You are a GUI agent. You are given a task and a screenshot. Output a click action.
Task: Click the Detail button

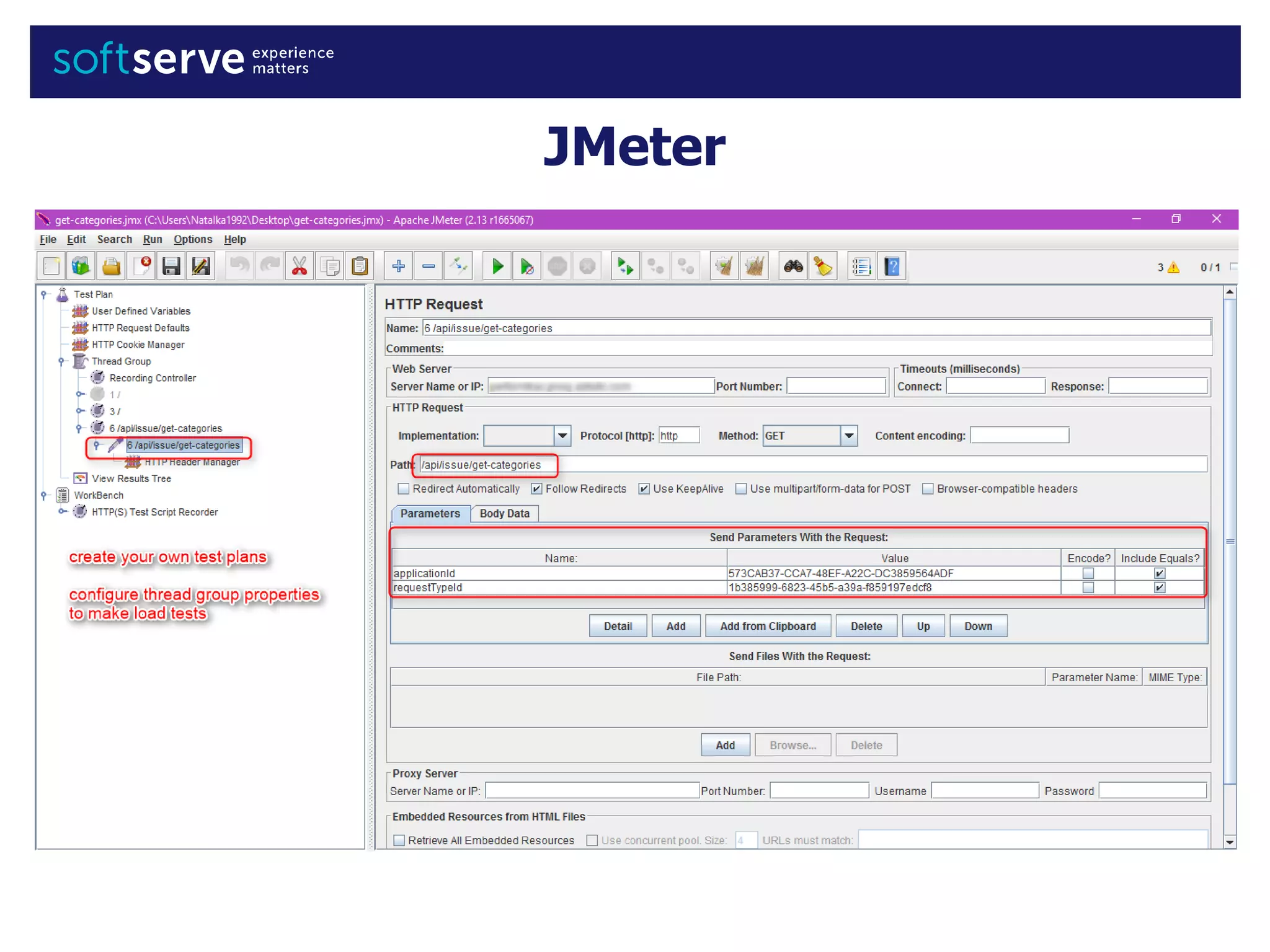coord(618,626)
